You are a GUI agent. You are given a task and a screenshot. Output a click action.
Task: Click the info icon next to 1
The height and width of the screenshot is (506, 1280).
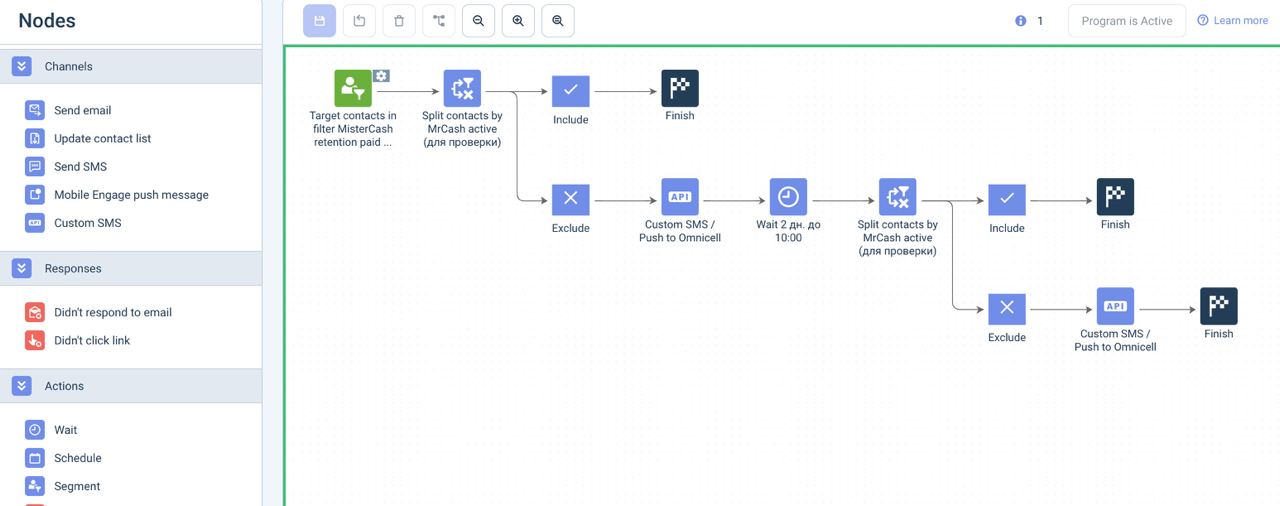coord(1021,21)
